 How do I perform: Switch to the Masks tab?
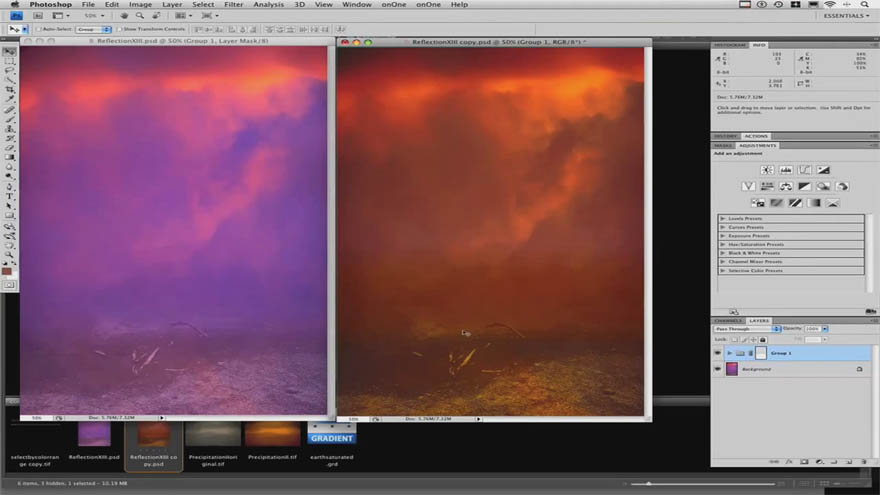pos(723,145)
